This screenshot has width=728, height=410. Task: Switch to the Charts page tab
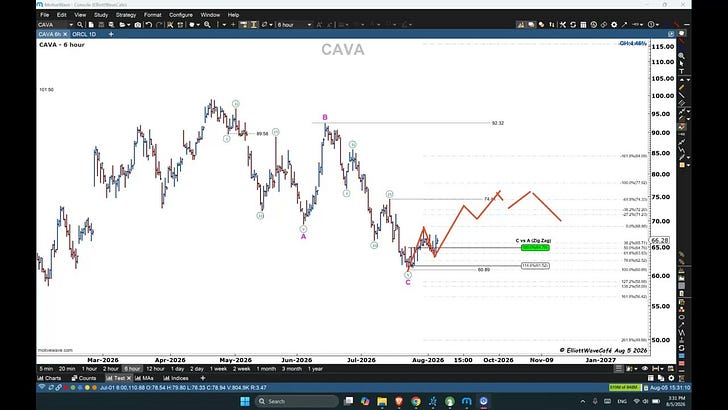click(50, 378)
